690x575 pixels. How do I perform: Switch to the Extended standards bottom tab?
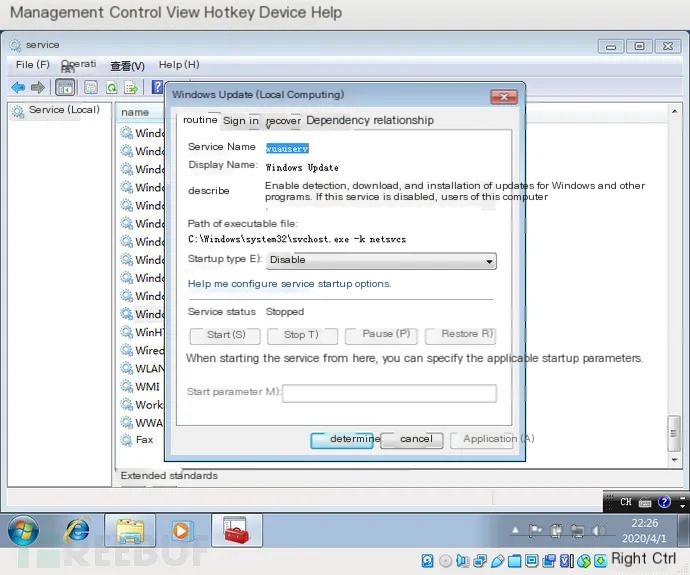(169, 476)
